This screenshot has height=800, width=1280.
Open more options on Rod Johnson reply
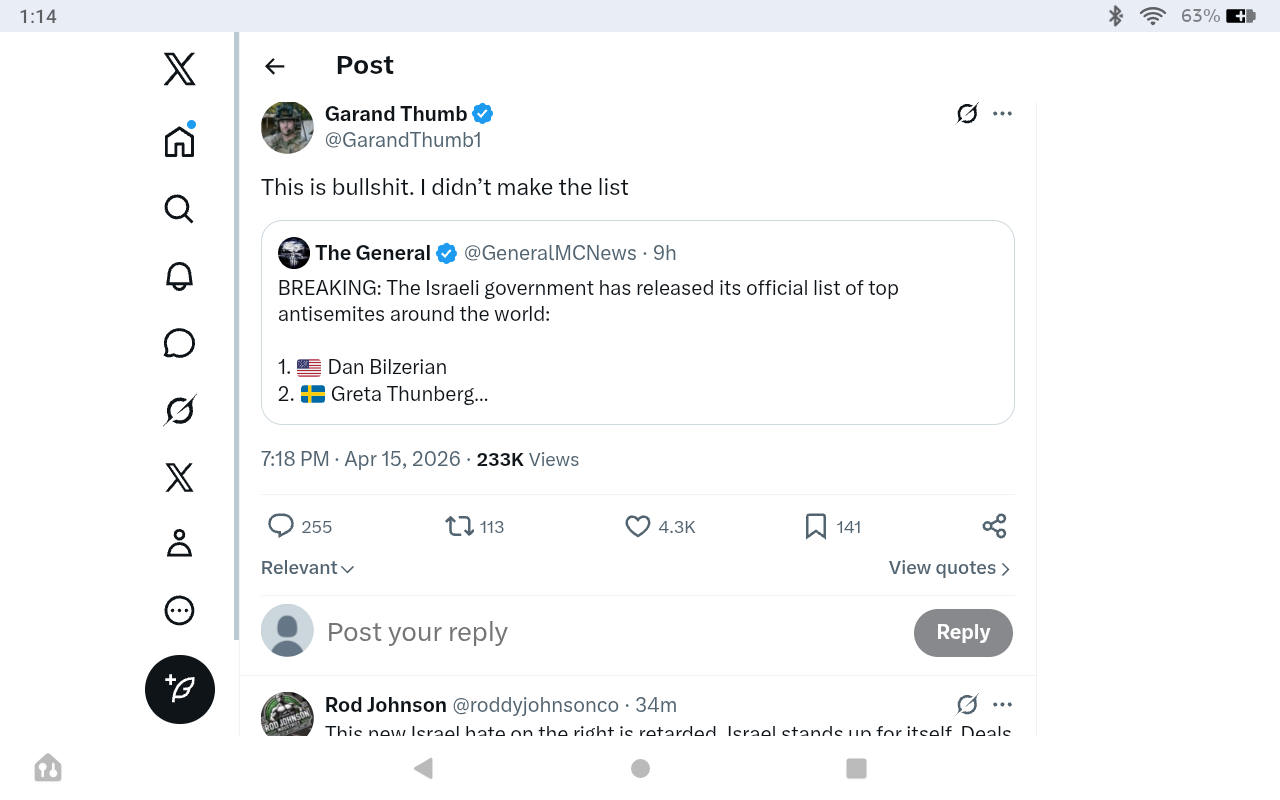(x=1002, y=704)
